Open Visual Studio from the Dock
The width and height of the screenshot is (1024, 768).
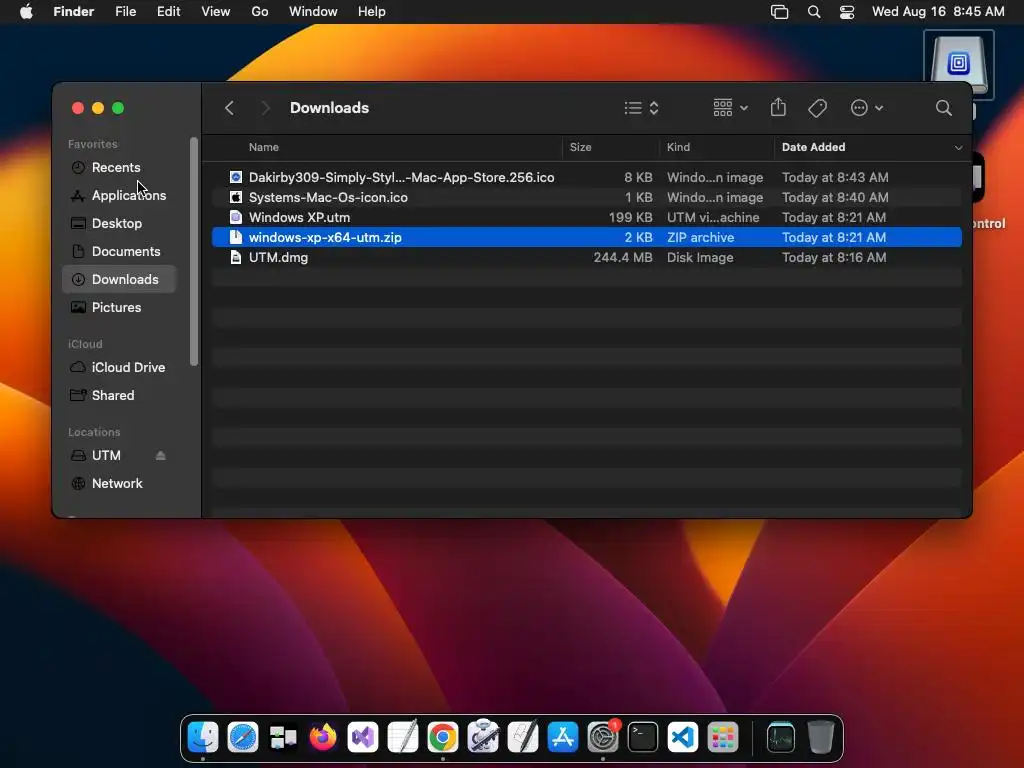[x=362, y=737]
